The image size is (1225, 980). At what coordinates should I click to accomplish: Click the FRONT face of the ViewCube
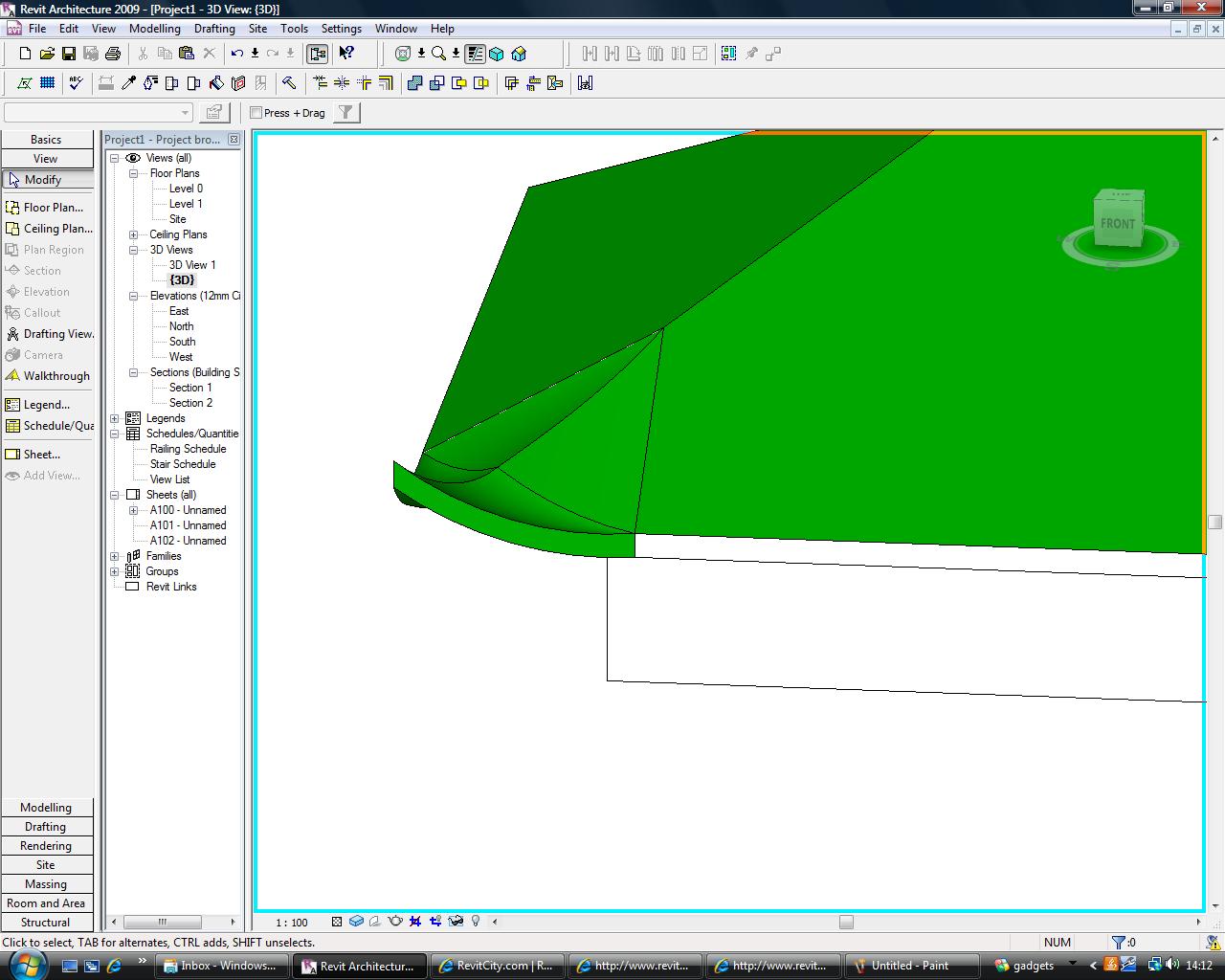pos(1117,224)
